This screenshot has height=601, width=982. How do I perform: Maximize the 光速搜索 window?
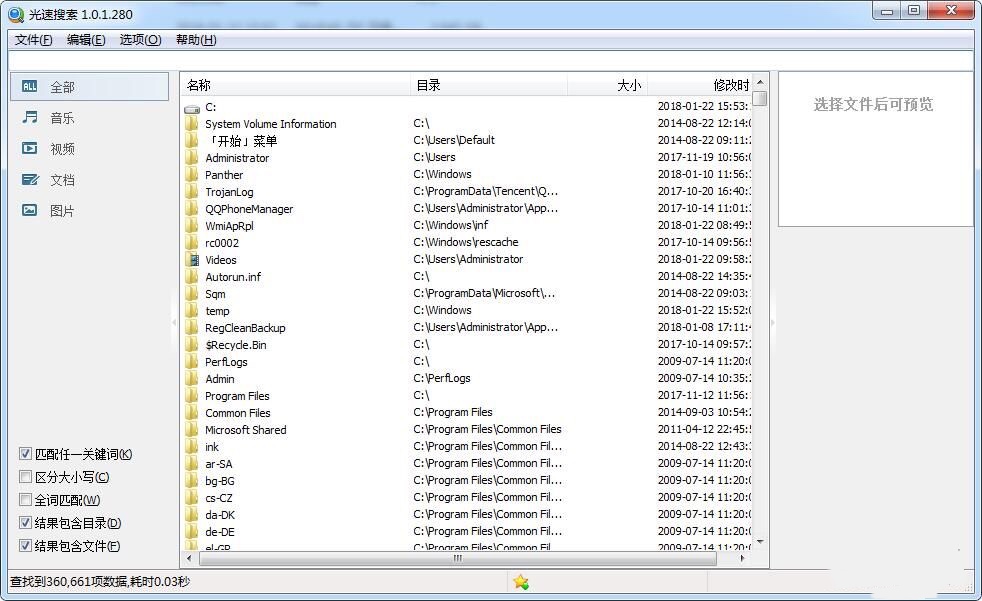tap(914, 11)
